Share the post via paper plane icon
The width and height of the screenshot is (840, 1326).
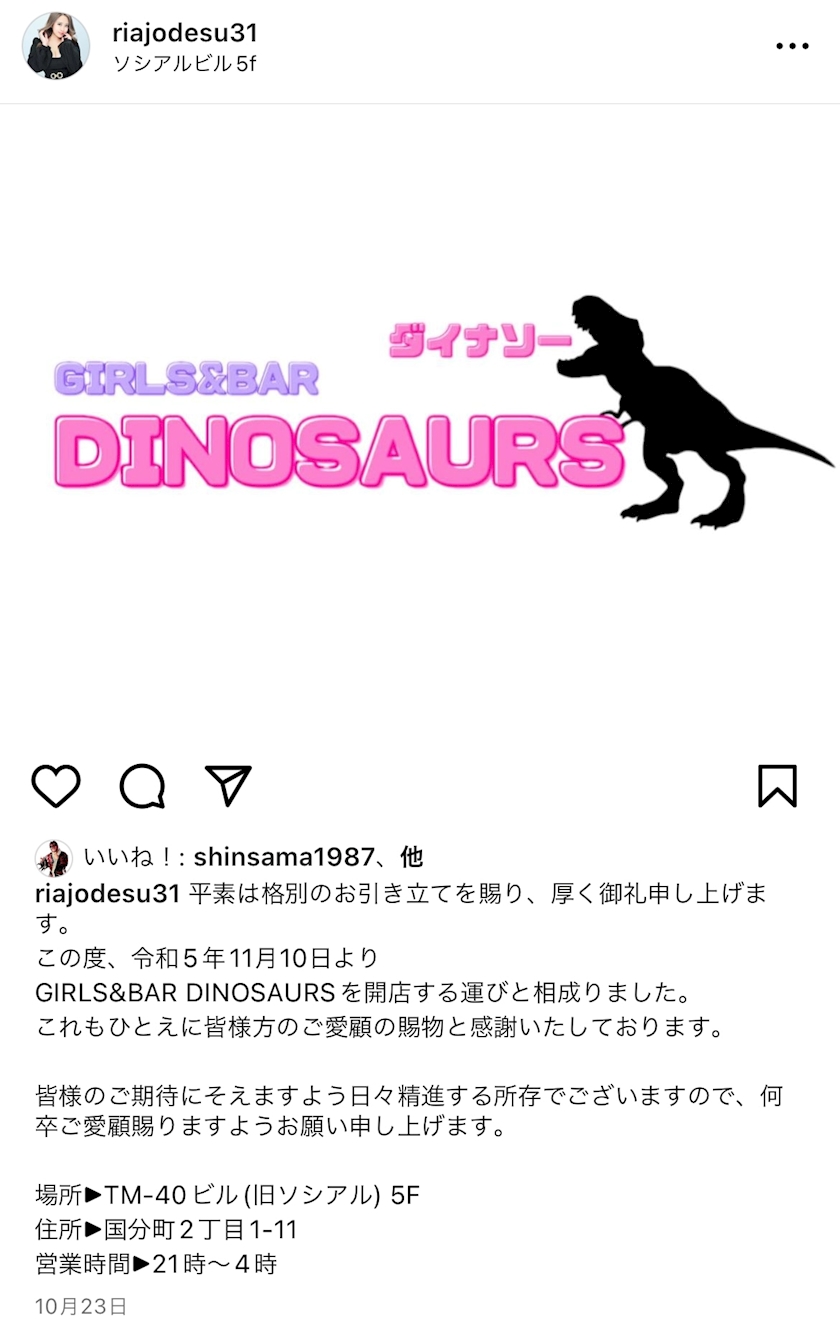228,786
